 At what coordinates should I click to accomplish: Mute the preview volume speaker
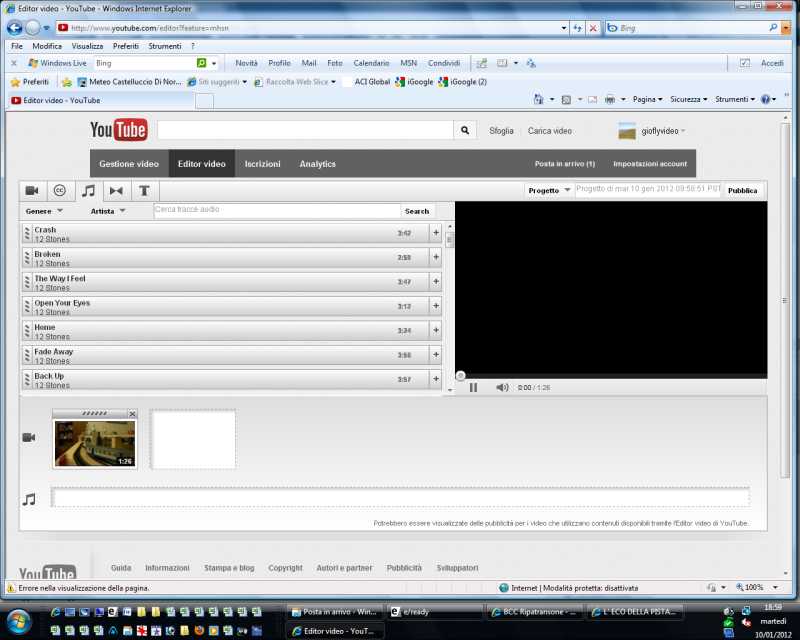[502, 388]
